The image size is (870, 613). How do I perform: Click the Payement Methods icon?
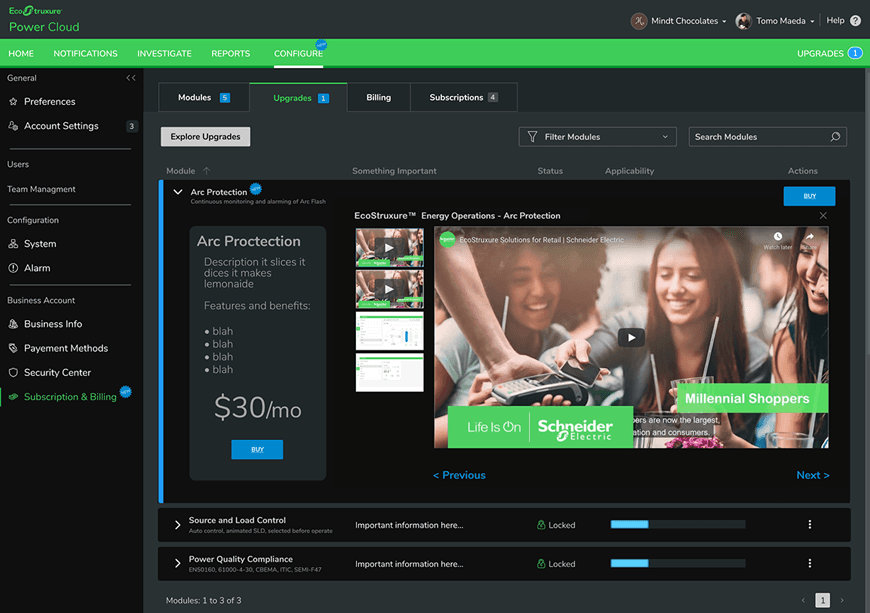pyautogui.click(x=13, y=348)
